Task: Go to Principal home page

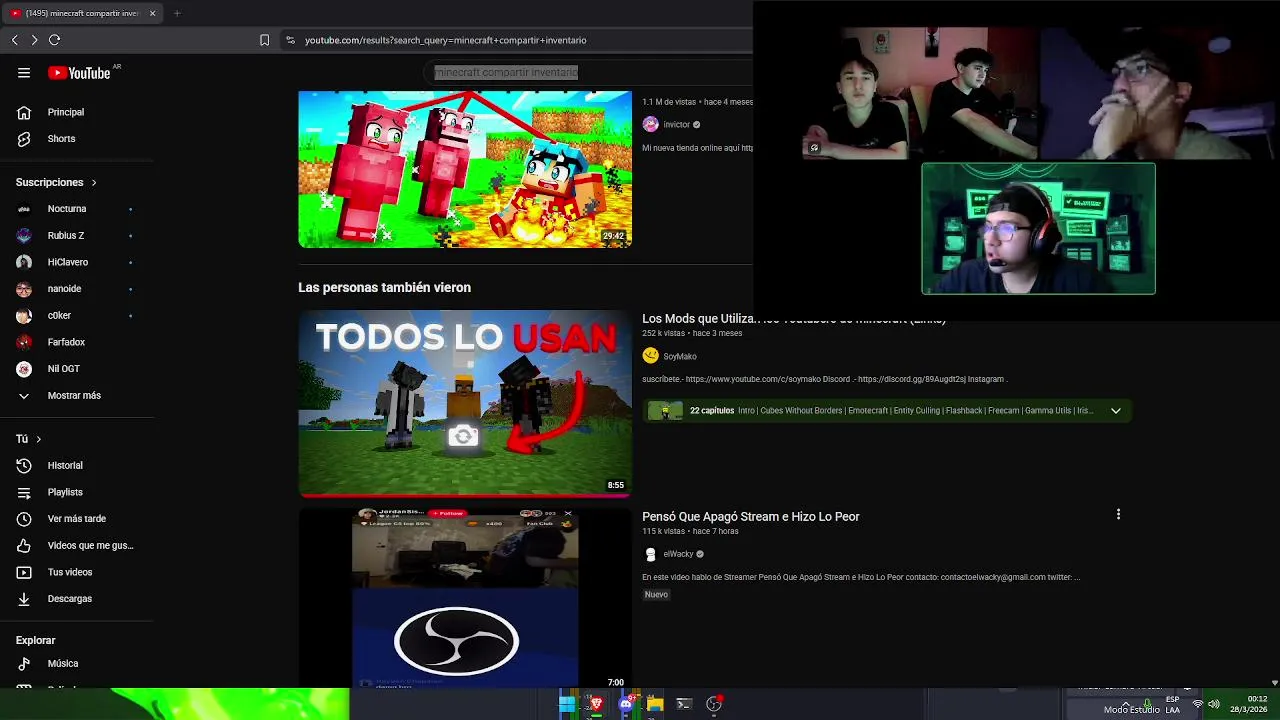Action: coord(66,112)
